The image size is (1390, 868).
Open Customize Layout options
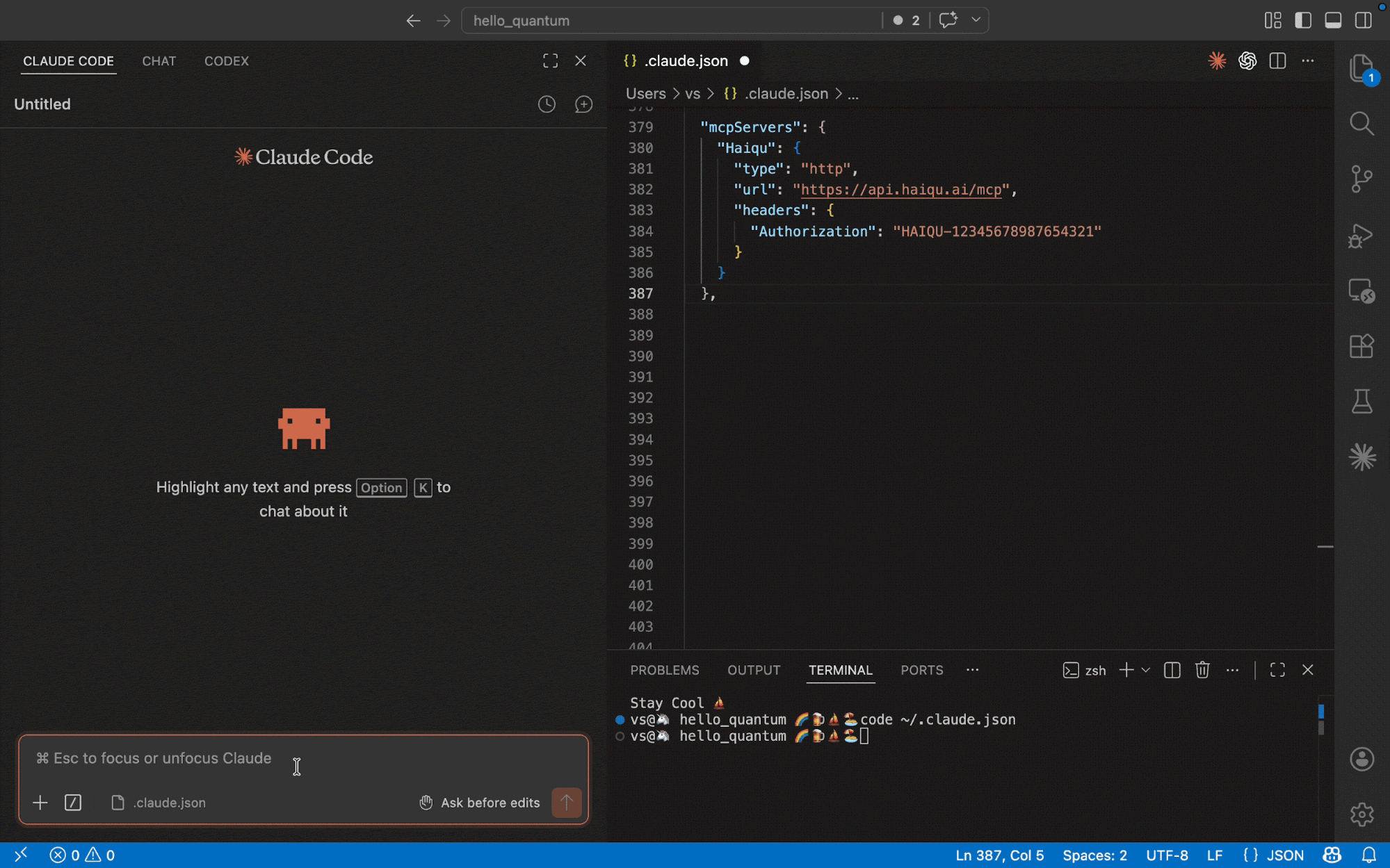(1272, 21)
